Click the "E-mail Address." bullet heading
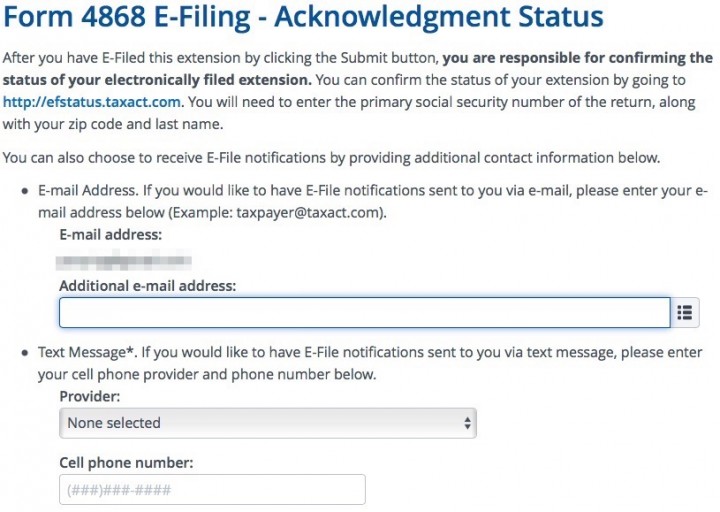The image size is (720, 512). (88, 191)
